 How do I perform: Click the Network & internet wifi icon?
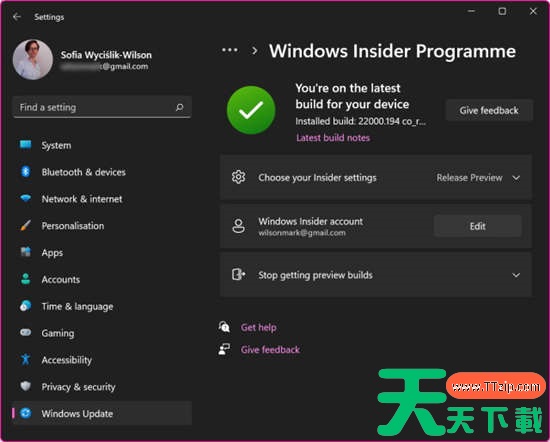[25, 199]
